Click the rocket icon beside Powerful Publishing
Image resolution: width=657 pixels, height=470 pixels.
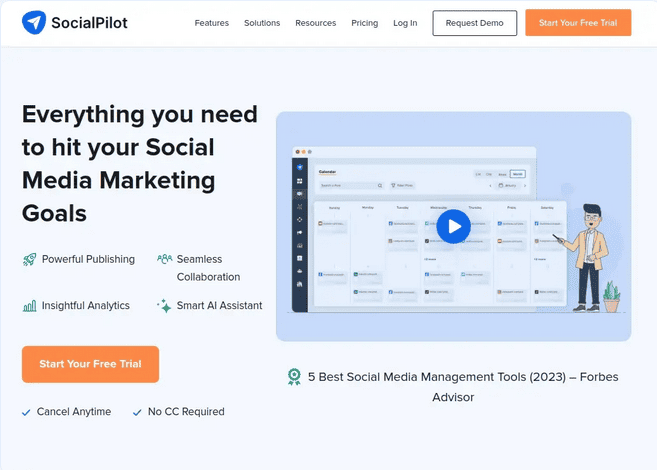[29, 260]
